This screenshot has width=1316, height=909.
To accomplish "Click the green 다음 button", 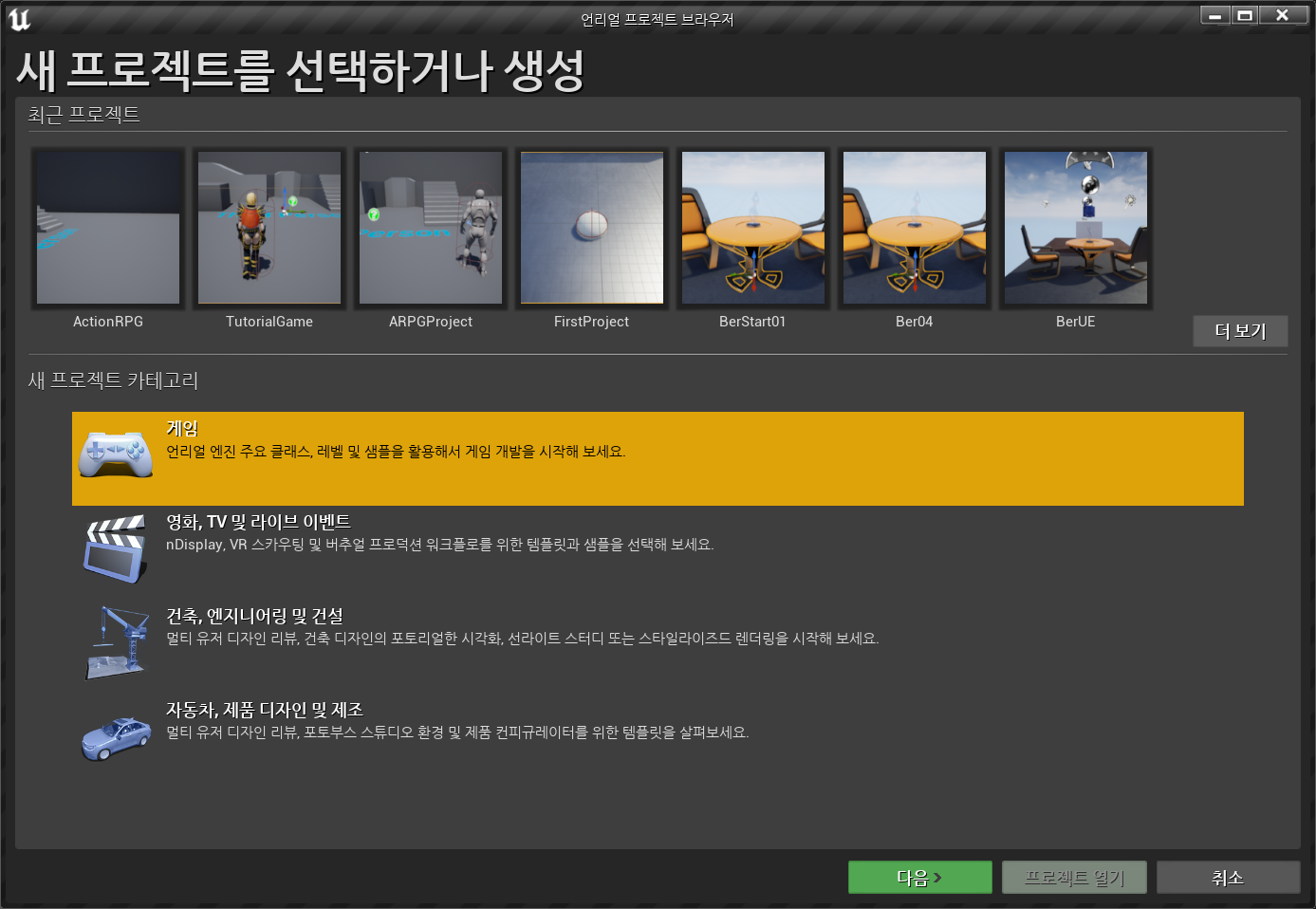I will click(920, 878).
